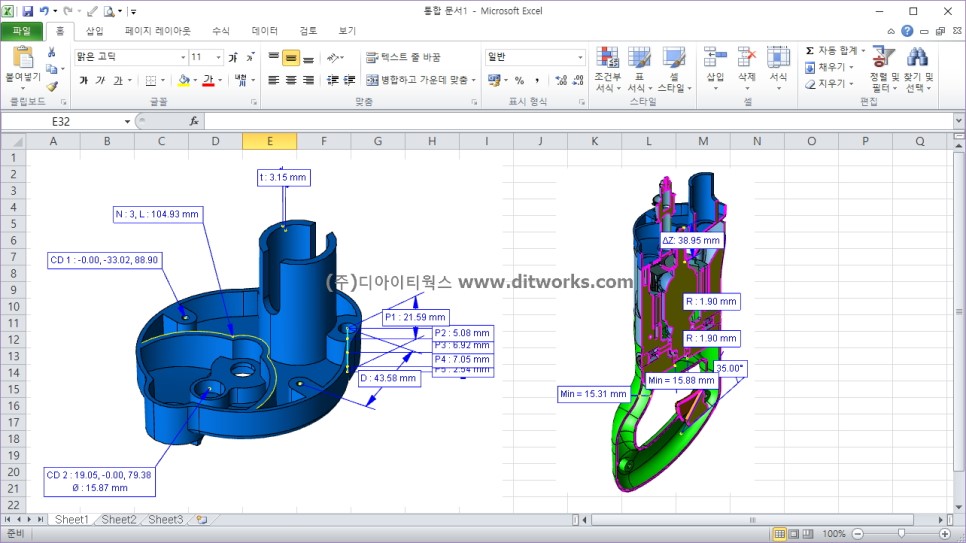This screenshot has width=966, height=543.
Task: Open 표 서식 table format gallery
Action: 639,69
